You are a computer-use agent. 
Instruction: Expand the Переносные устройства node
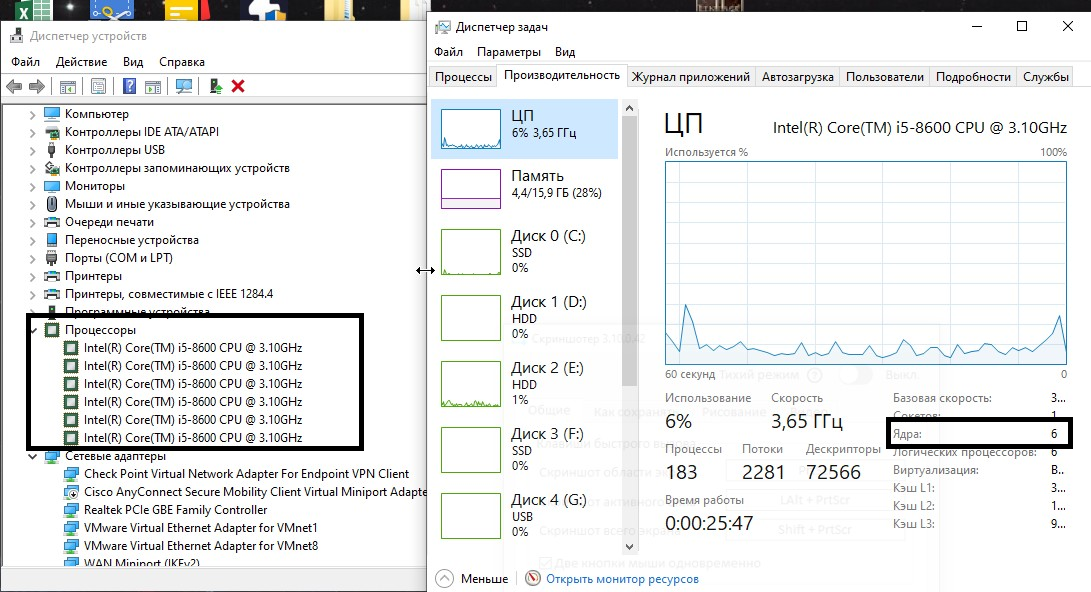(33, 241)
